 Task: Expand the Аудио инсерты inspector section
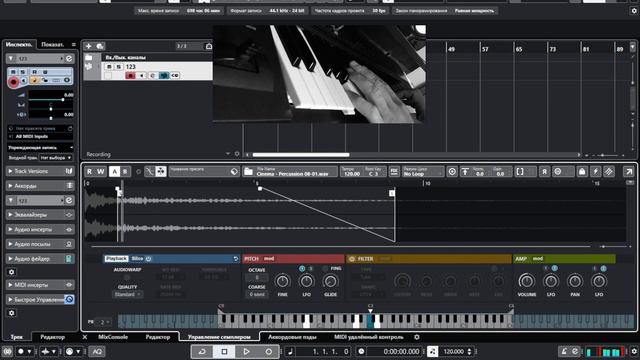pos(40,229)
